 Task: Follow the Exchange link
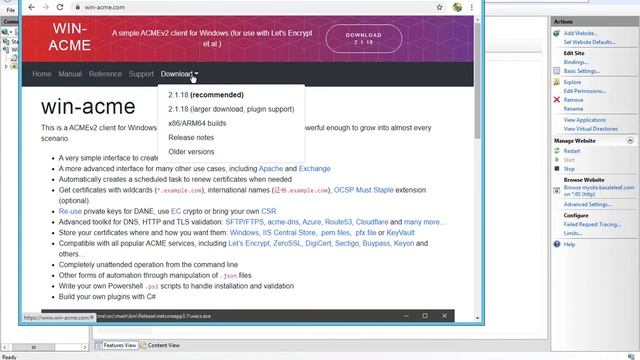[x=314, y=169]
